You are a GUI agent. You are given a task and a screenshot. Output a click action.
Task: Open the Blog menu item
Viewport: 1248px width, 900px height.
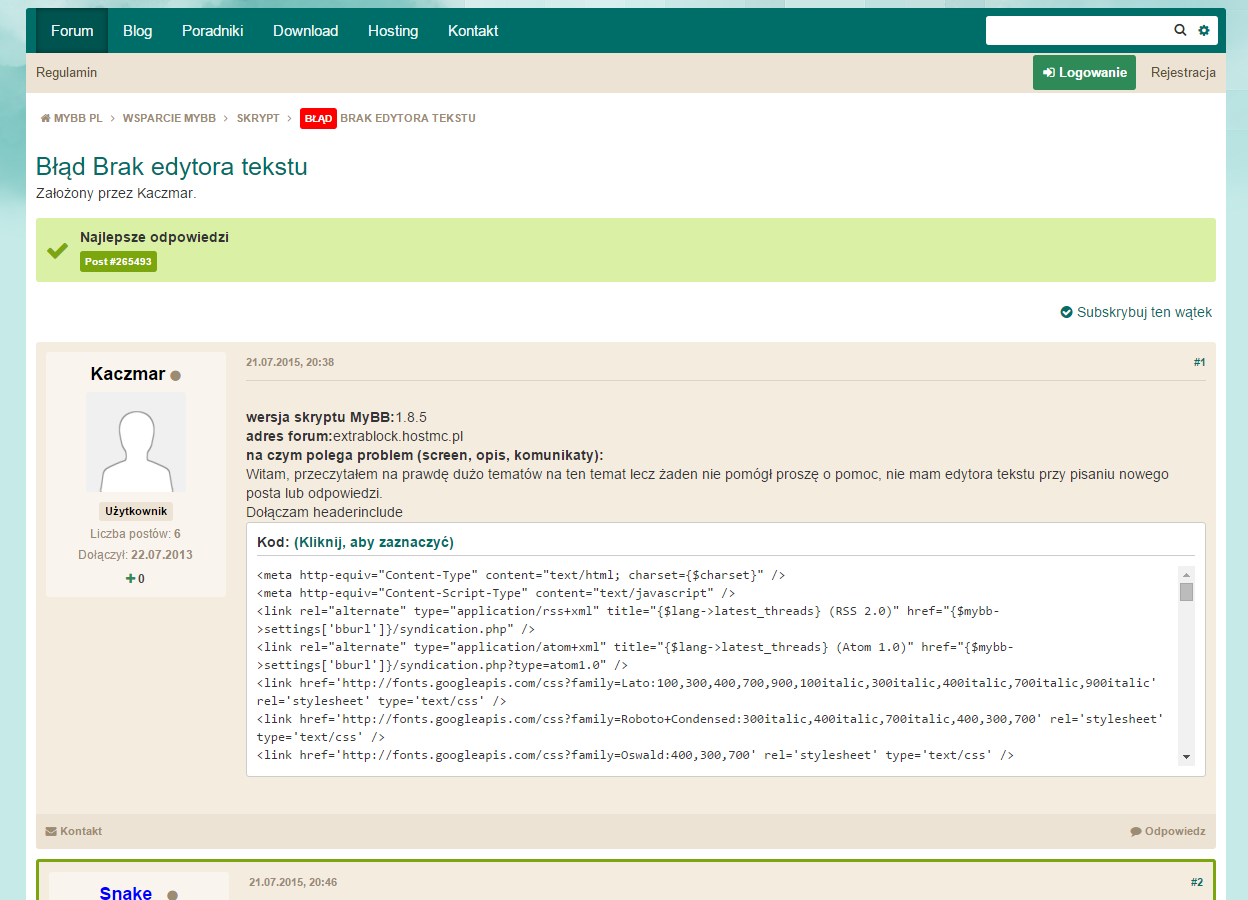coord(138,31)
